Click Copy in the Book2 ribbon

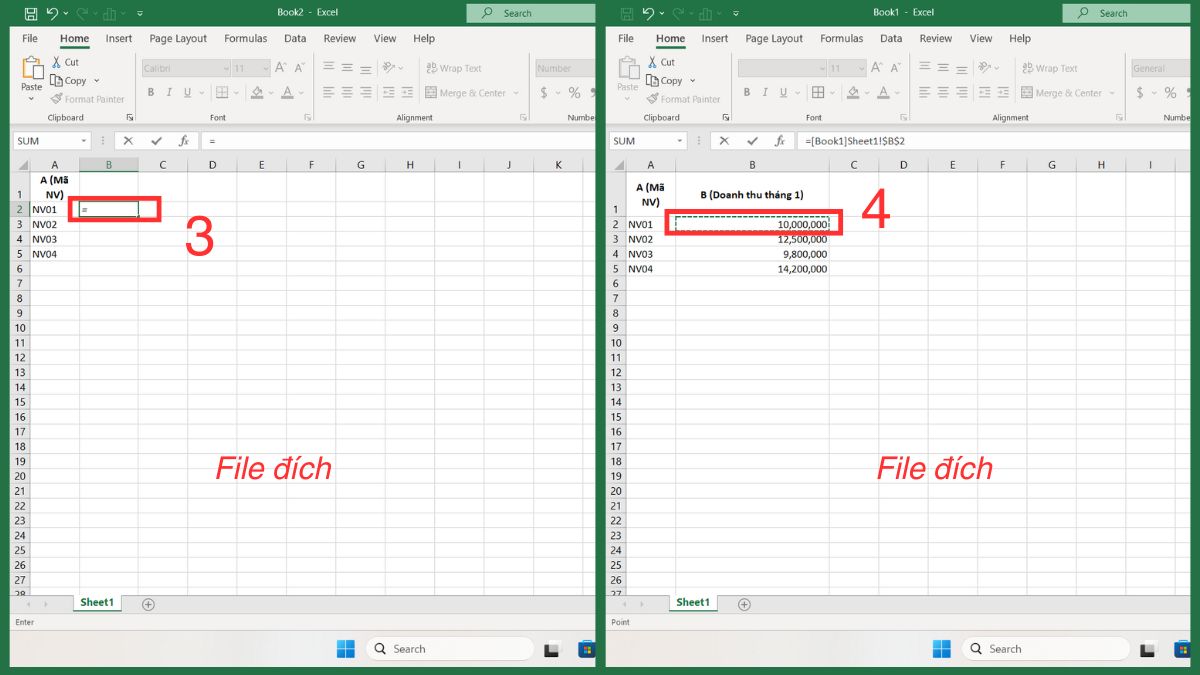[x=69, y=81]
